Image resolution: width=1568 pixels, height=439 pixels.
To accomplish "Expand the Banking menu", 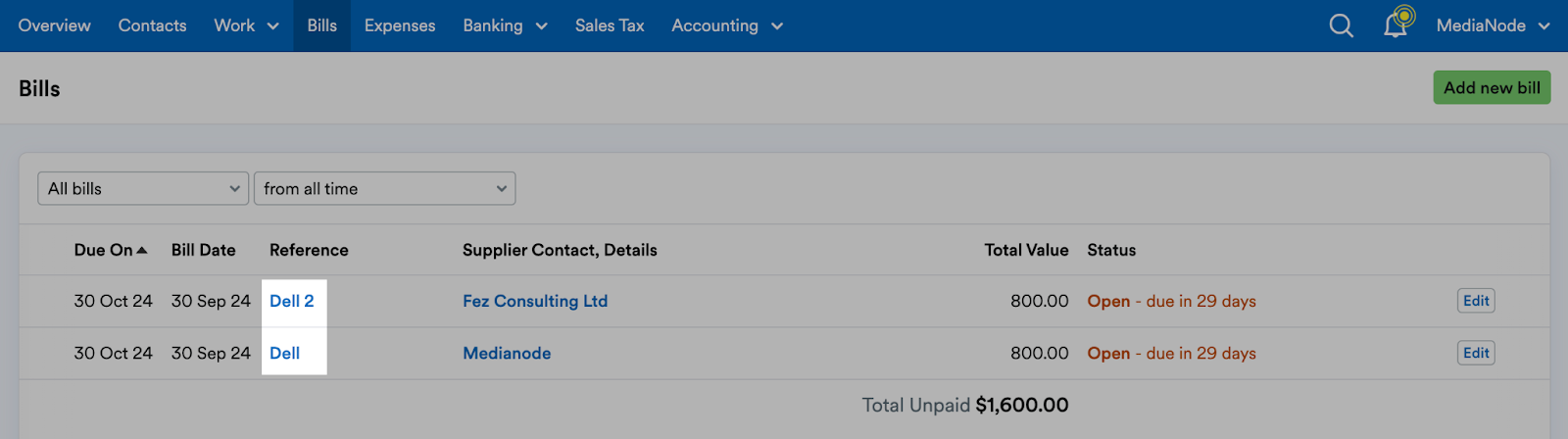I will tap(505, 25).
